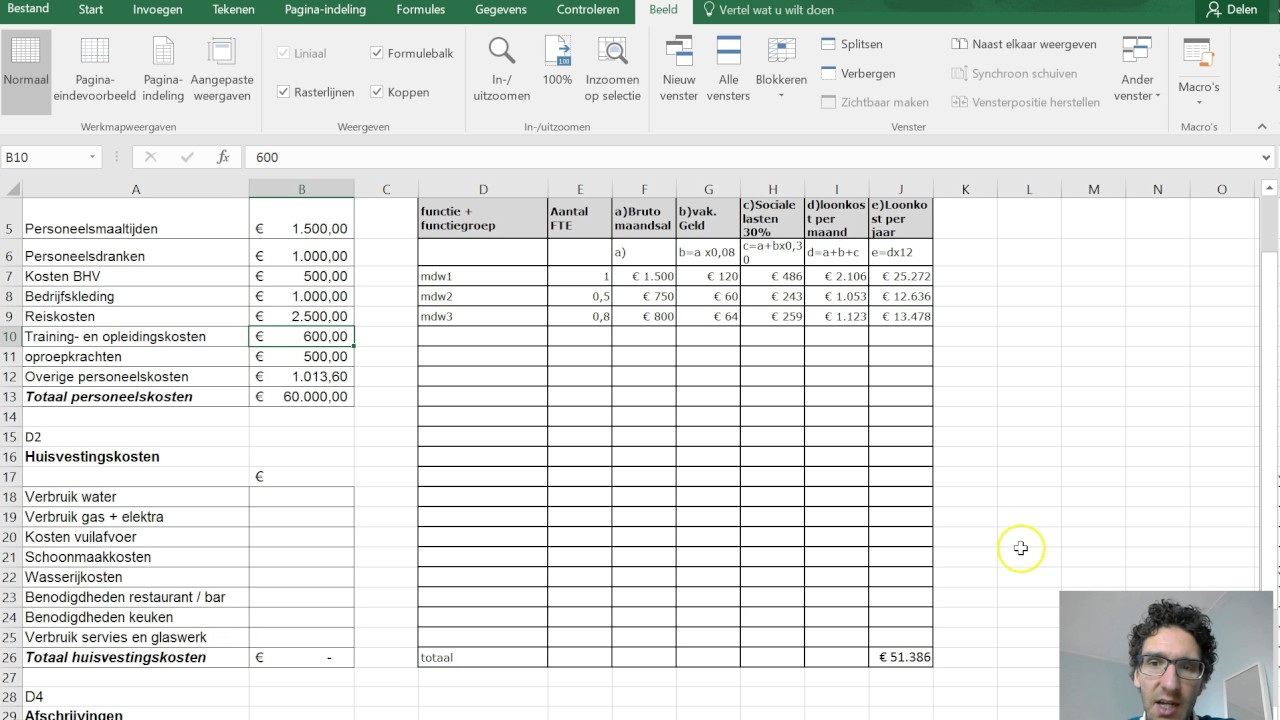Select the 'Aantal FTE' header cell

point(580,218)
